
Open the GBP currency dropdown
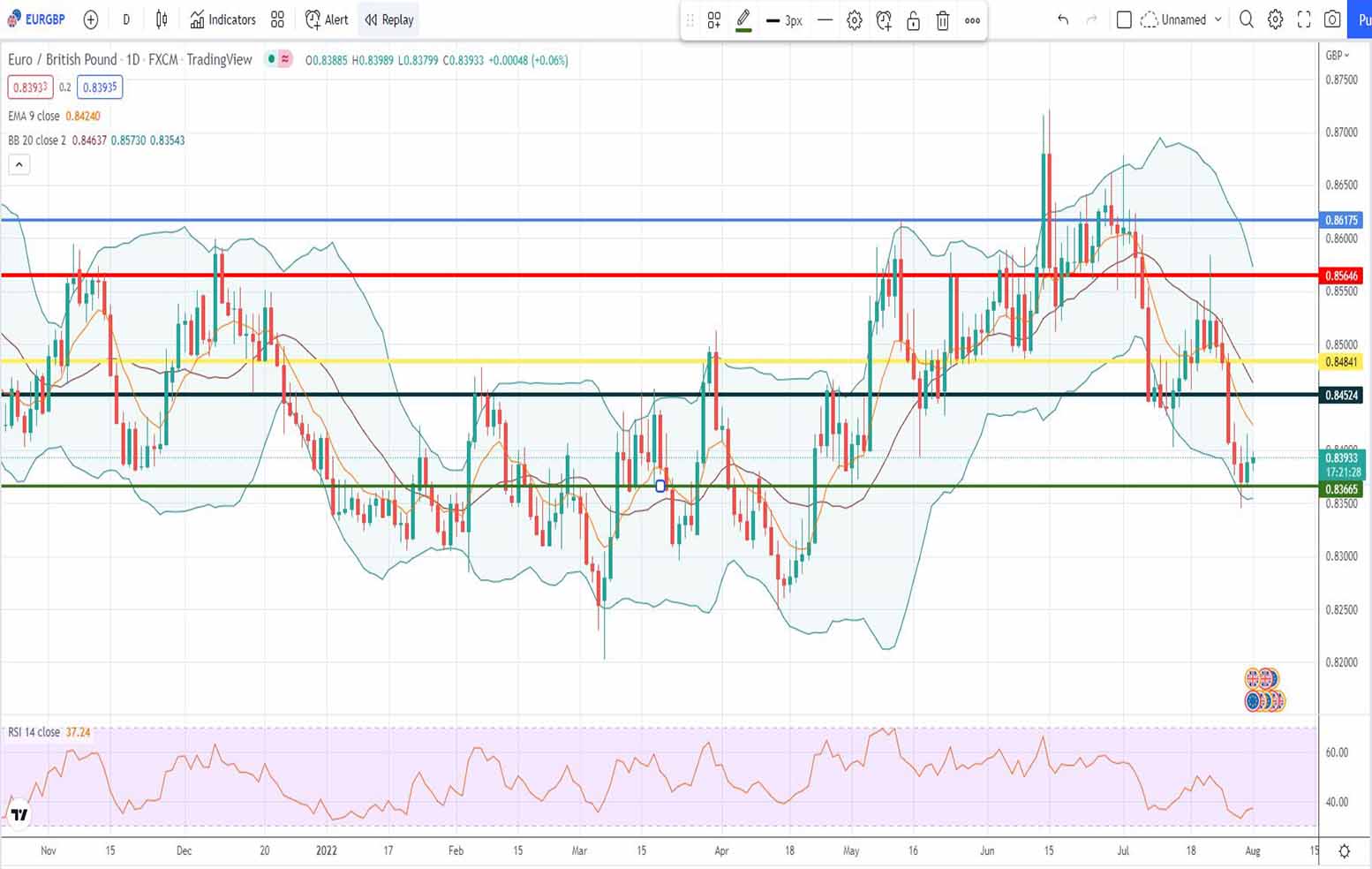pyautogui.click(x=1338, y=55)
